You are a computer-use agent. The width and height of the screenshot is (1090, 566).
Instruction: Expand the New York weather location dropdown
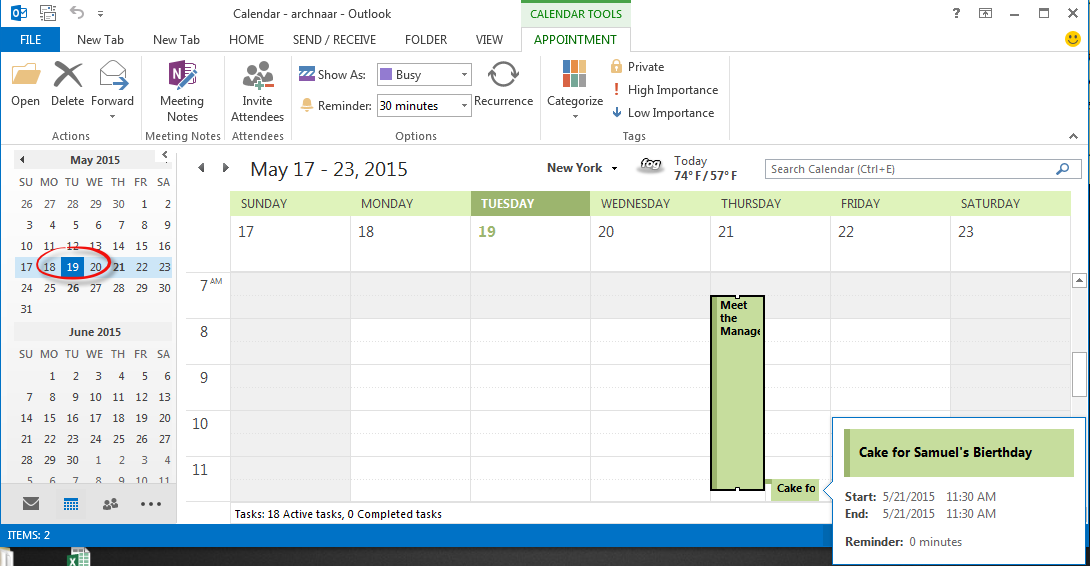point(615,168)
